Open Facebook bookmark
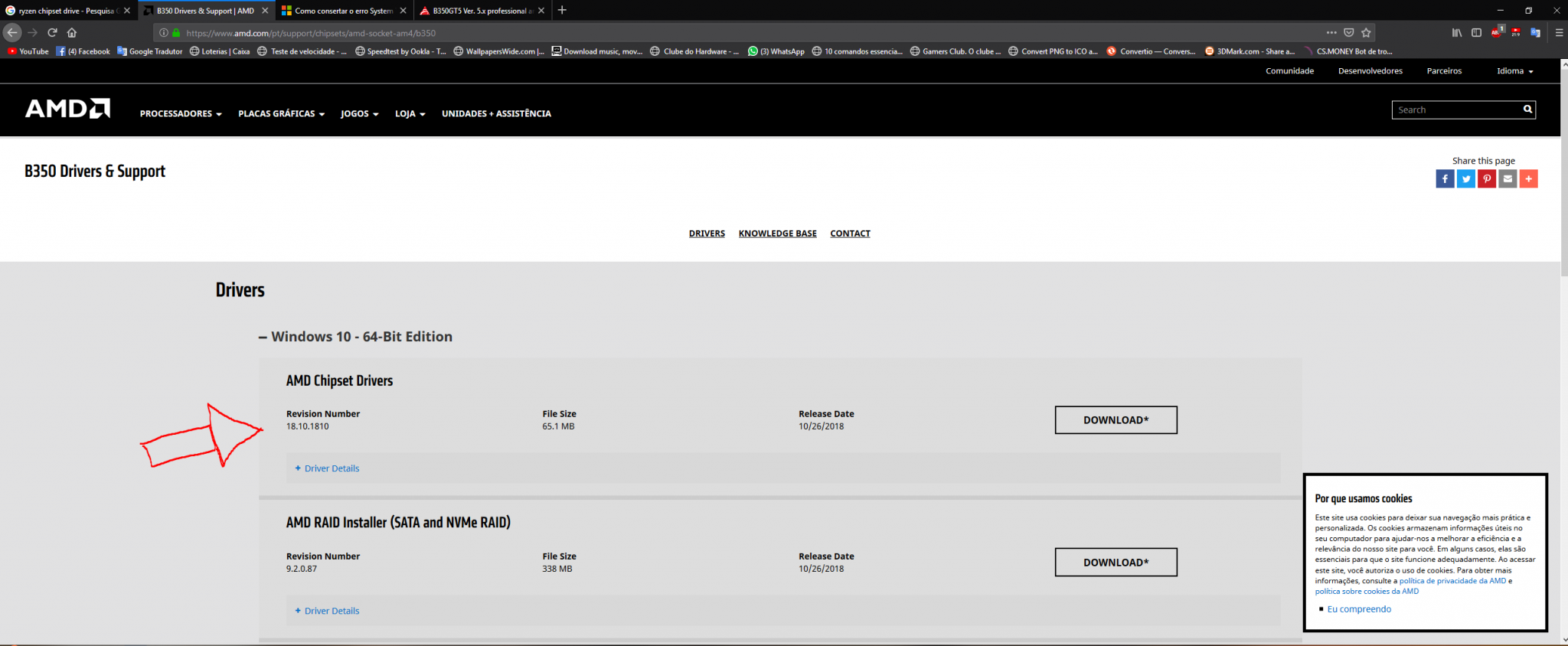The image size is (1568, 646). tap(83, 51)
